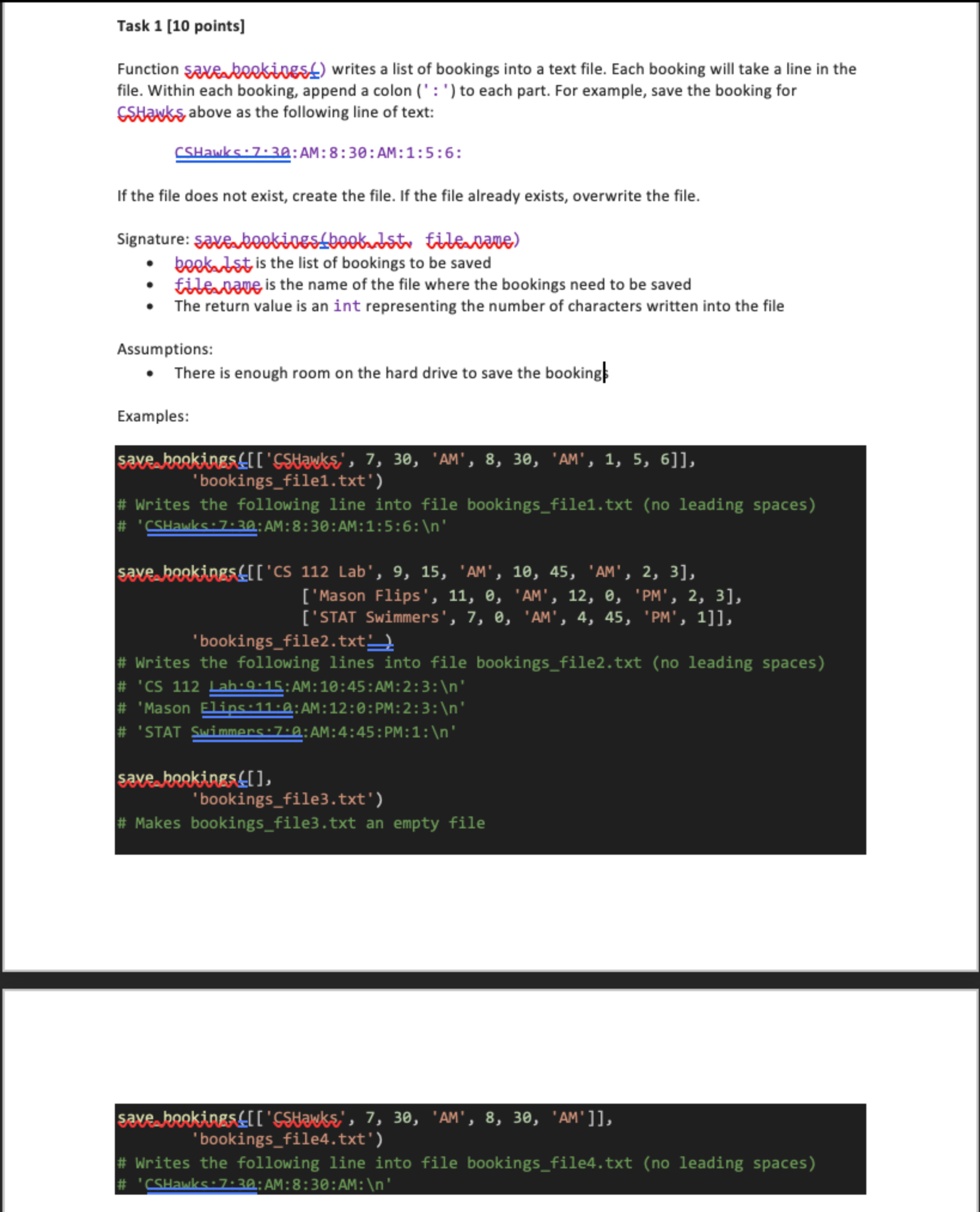980x1212 pixels.
Task: Click bookings_file2.txt filename argument
Action: tap(279, 640)
